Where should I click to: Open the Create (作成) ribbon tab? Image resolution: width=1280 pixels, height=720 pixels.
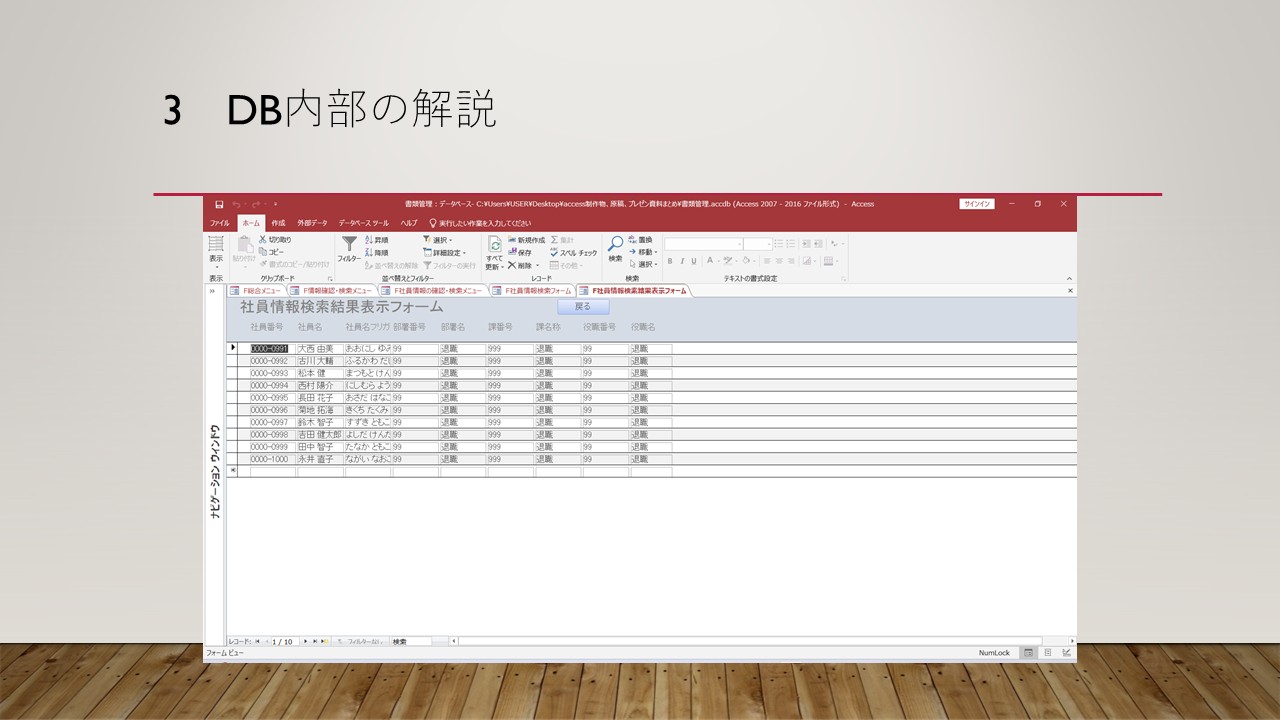[278, 223]
